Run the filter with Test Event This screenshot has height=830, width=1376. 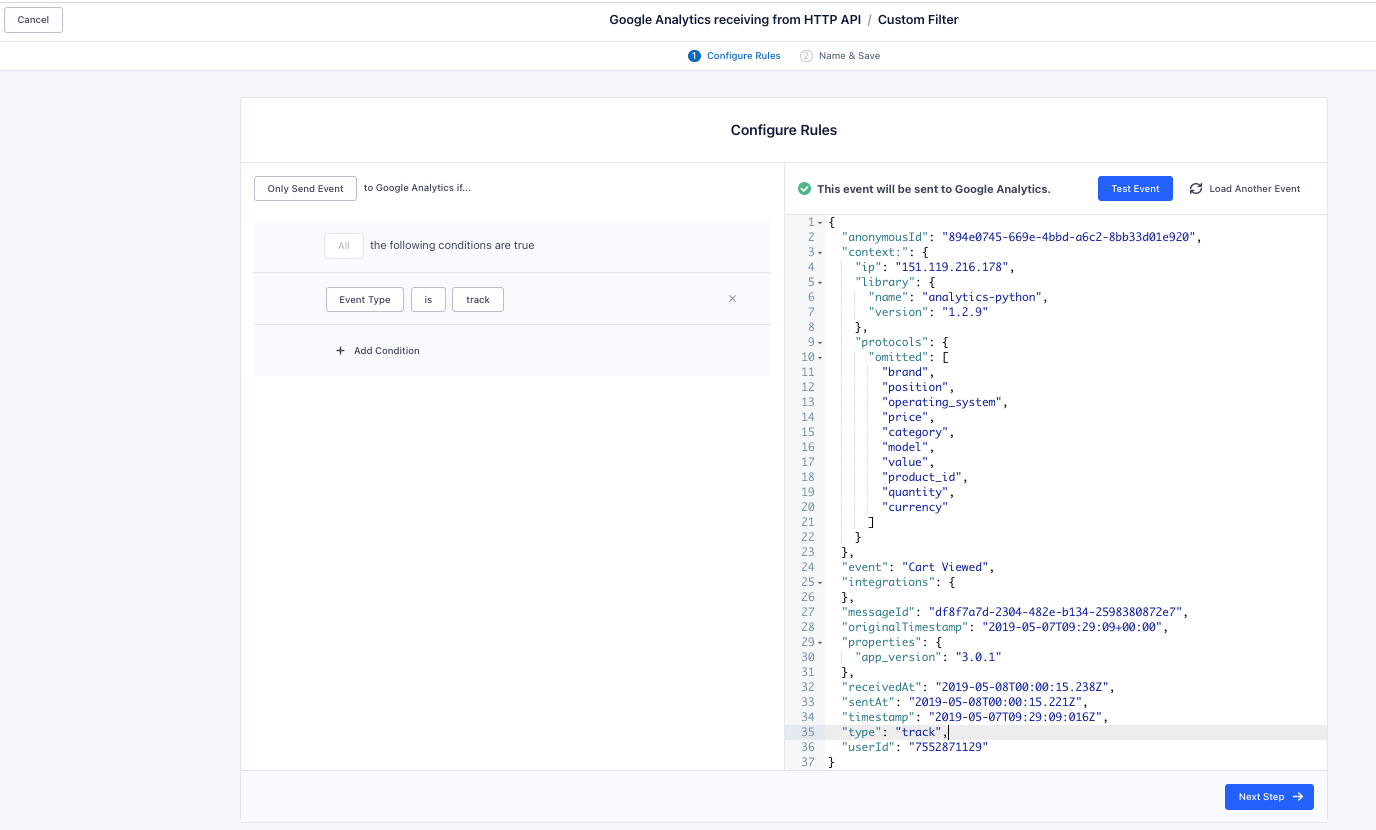point(1135,188)
